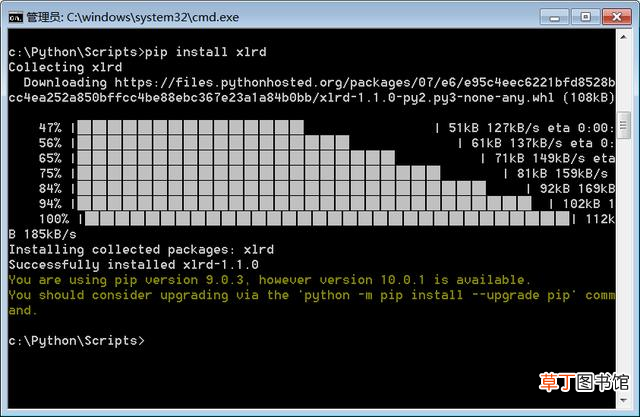640x417 pixels.
Task: Click the 75% progress label
Action: click(x=50, y=173)
